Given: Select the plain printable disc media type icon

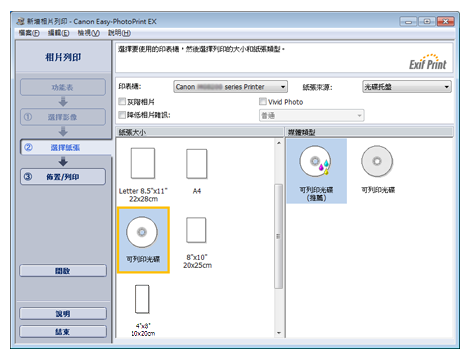Looking at the screenshot, I should coord(377,161).
